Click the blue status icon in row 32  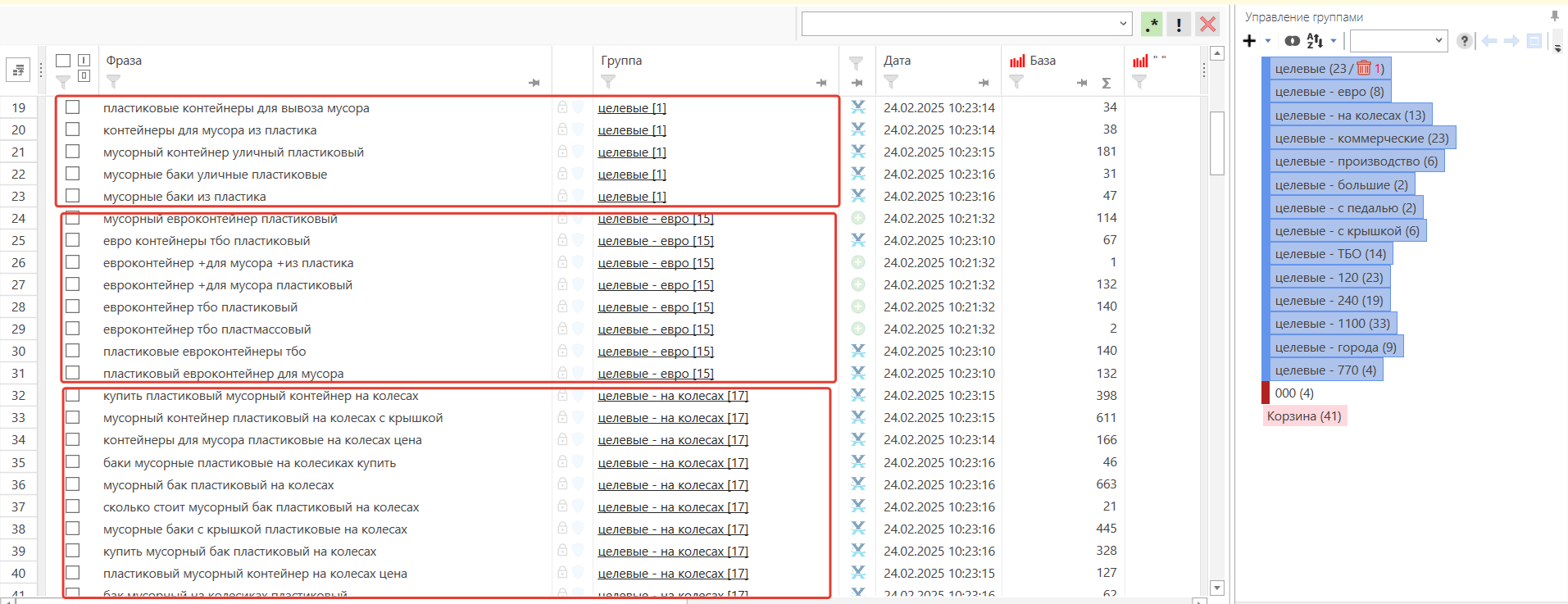point(858,395)
